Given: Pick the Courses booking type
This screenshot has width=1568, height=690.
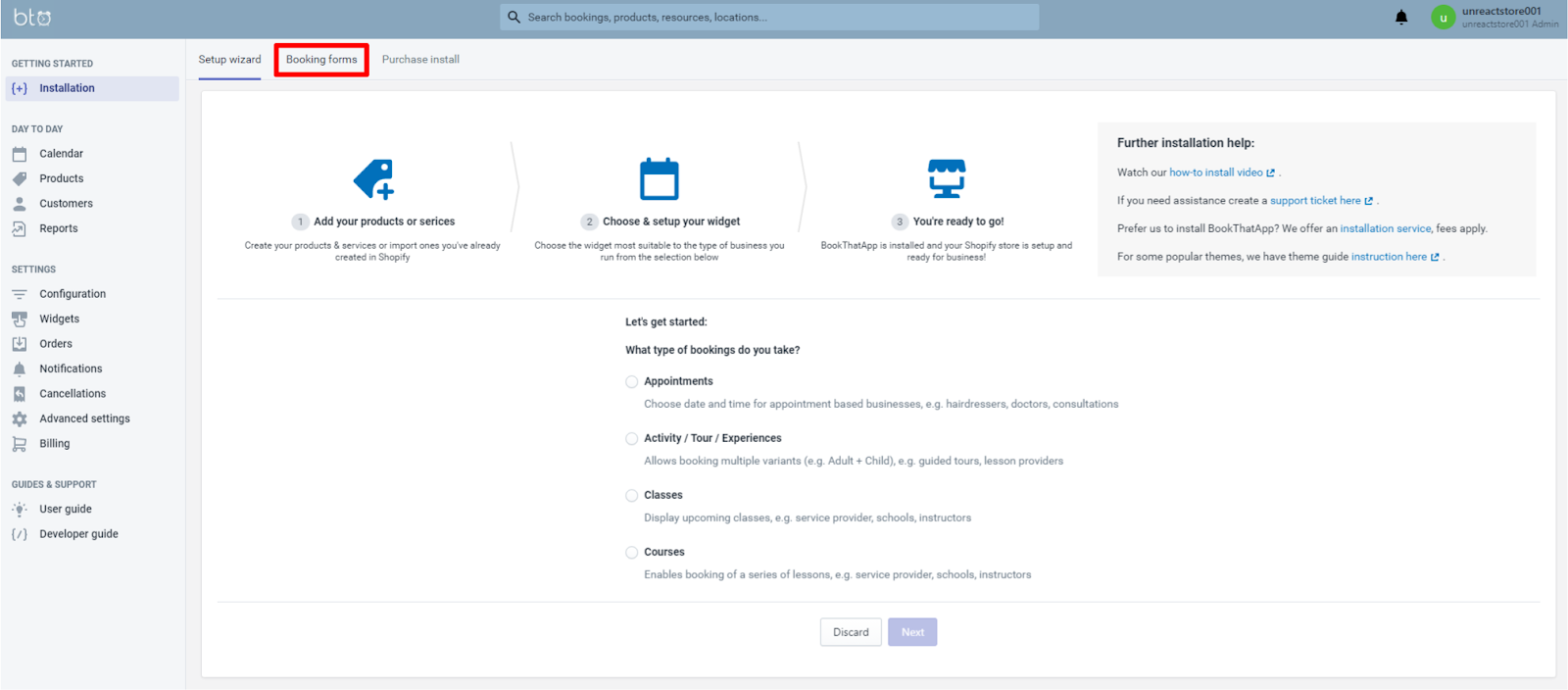Looking at the screenshot, I should [x=632, y=553].
